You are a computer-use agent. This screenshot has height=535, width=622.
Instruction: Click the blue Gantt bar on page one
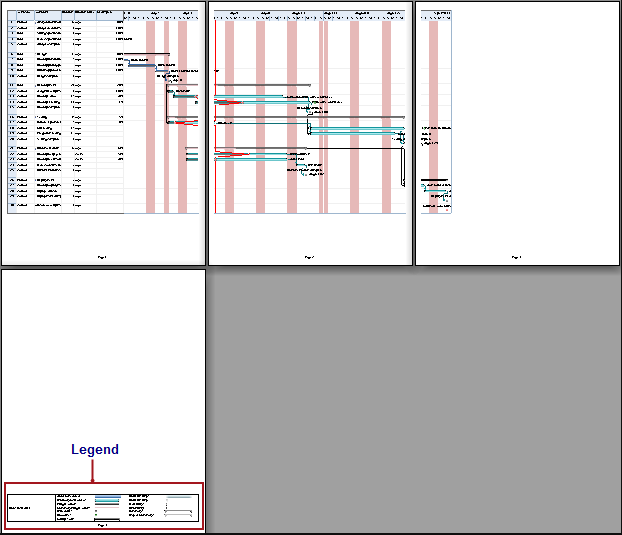(x=141, y=65)
